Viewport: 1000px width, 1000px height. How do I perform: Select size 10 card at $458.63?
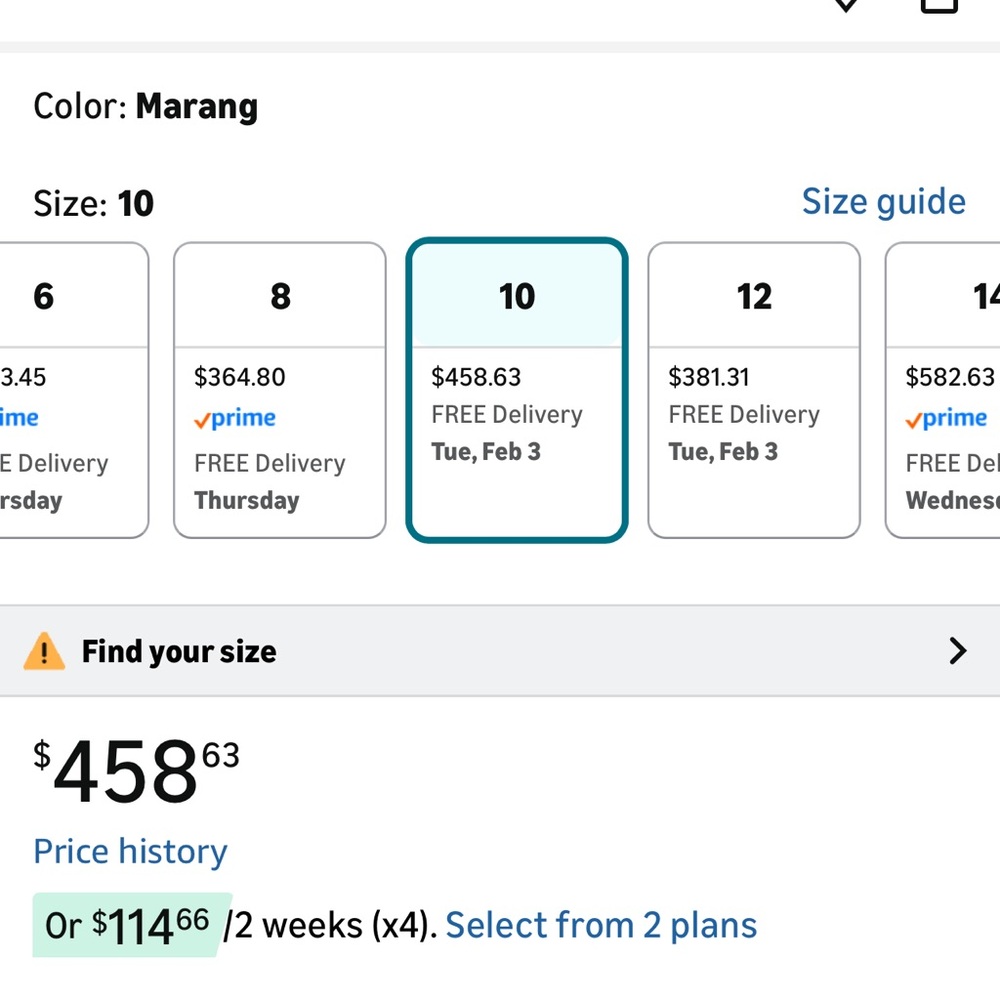[x=517, y=390]
